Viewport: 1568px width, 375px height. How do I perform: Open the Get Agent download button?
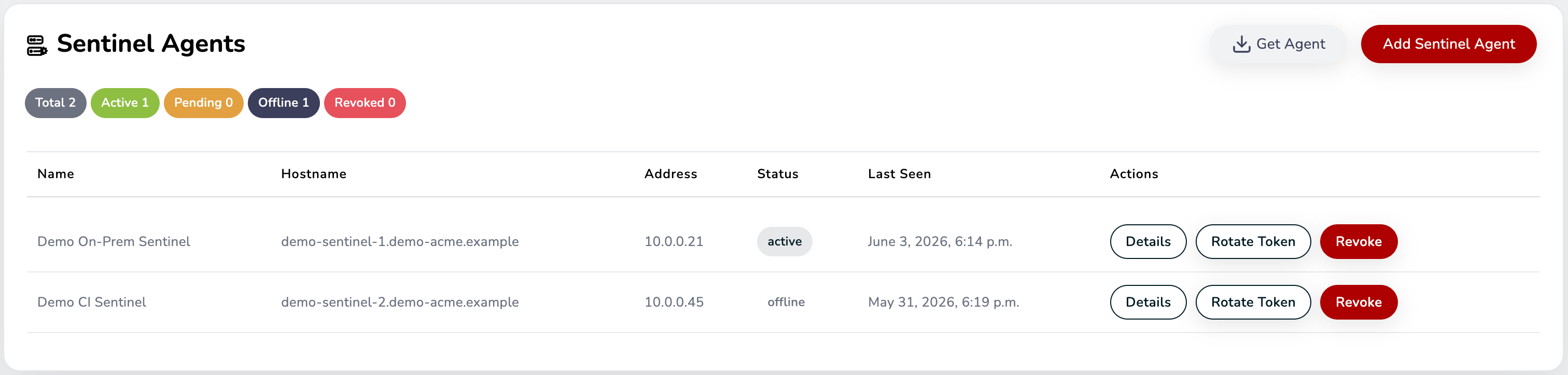pyautogui.click(x=1278, y=44)
